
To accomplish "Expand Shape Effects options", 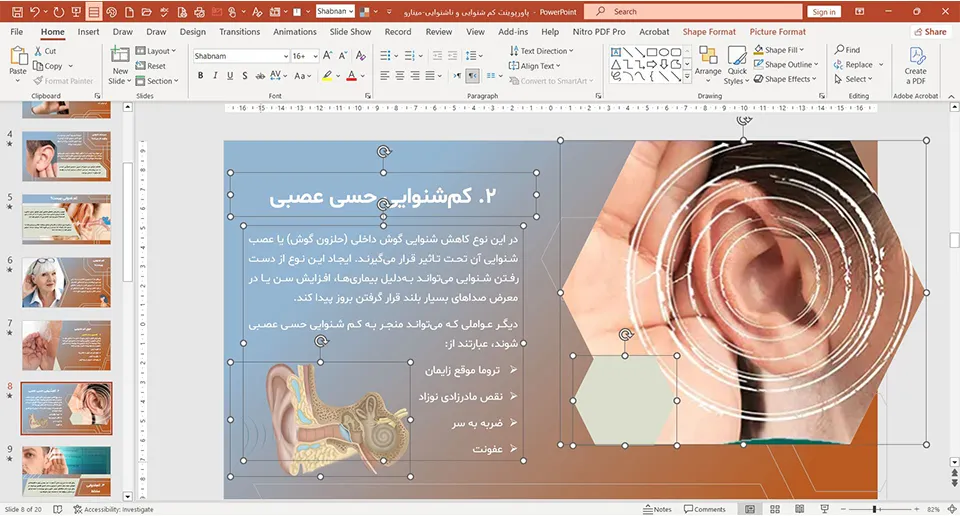I will [786, 79].
